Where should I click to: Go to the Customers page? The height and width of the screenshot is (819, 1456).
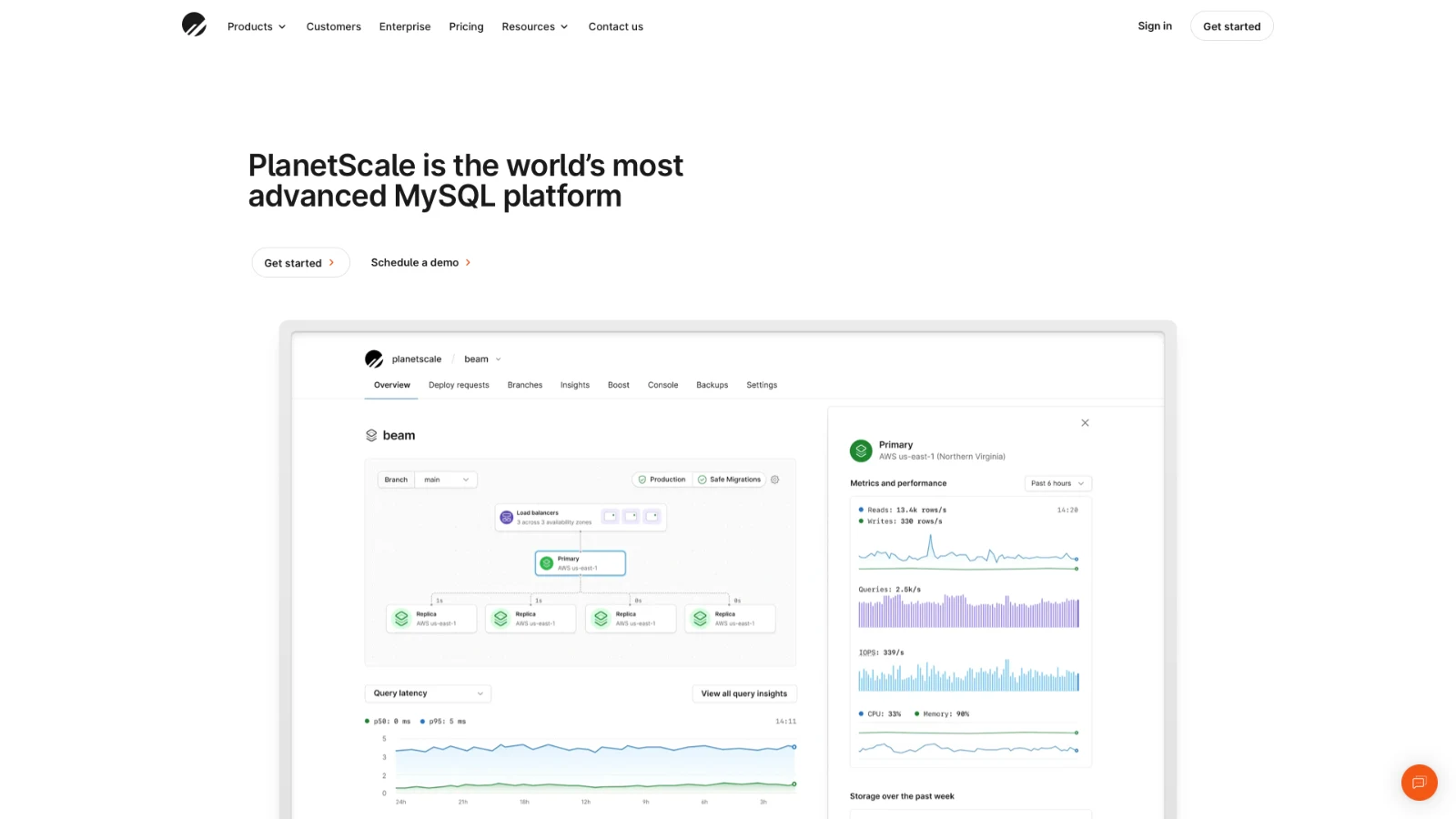(333, 26)
